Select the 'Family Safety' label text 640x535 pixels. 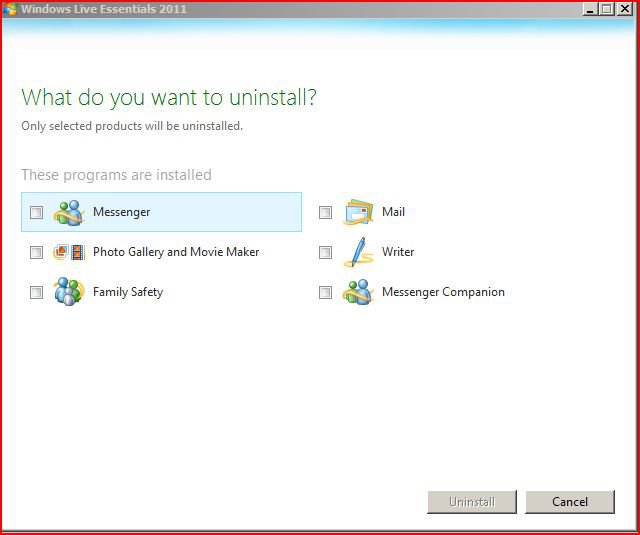click(x=128, y=292)
